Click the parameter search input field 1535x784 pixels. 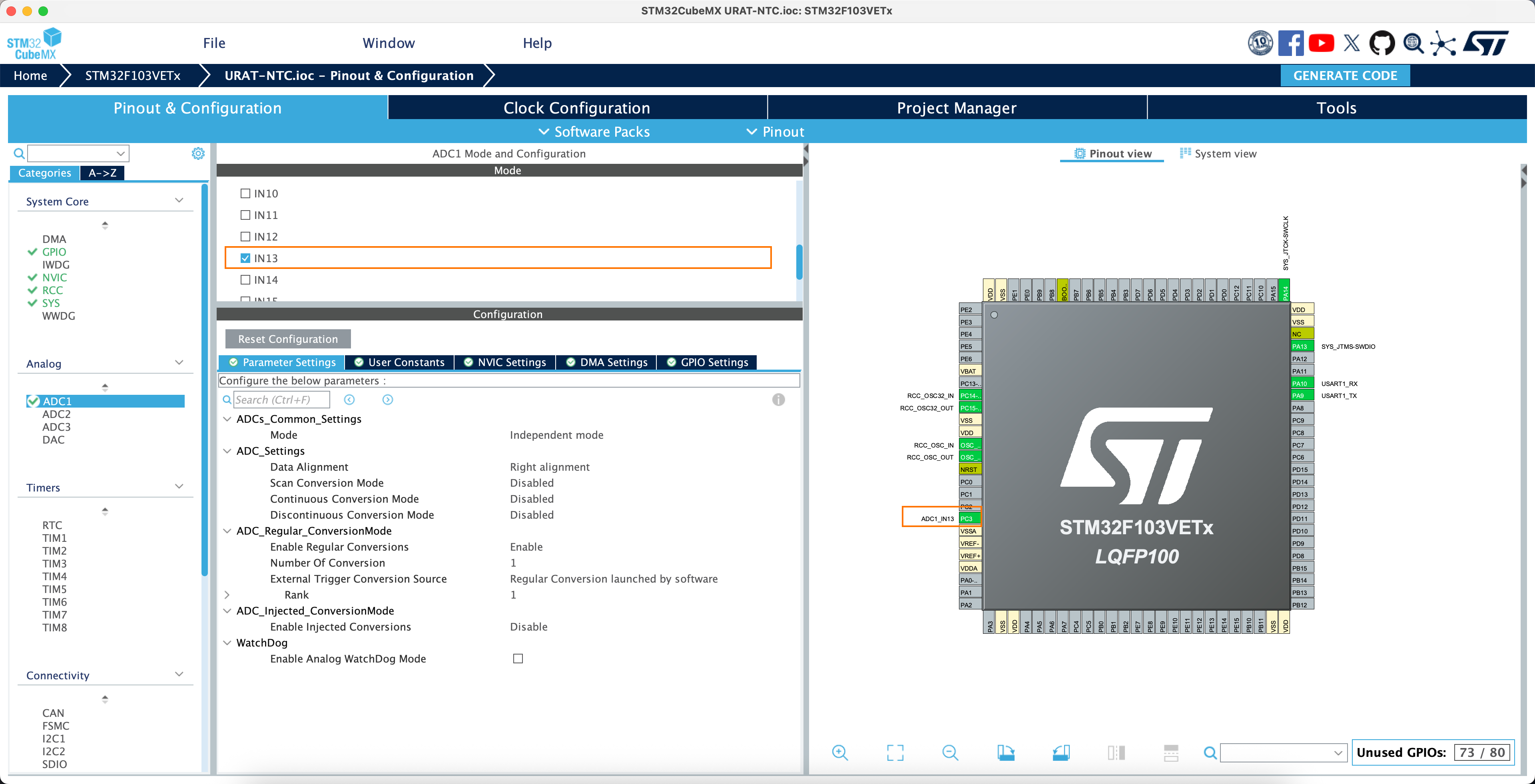point(281,400)
